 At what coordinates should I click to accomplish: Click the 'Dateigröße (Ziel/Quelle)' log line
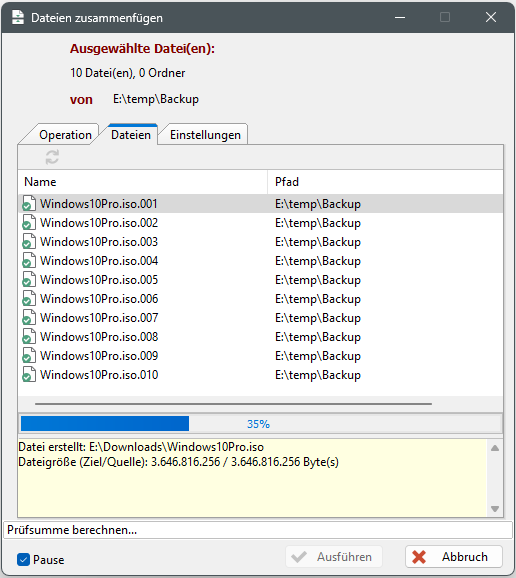coord(178,462)
